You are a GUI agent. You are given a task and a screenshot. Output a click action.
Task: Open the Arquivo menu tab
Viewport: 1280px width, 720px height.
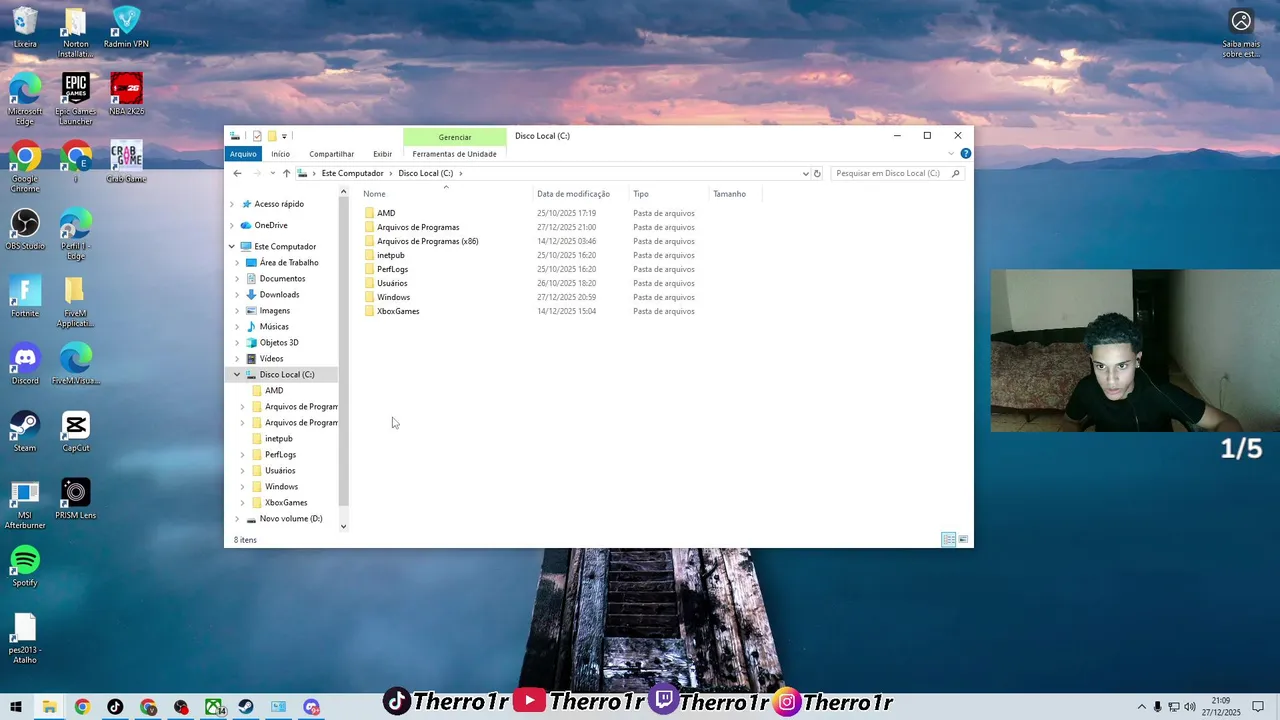[243, 154]
